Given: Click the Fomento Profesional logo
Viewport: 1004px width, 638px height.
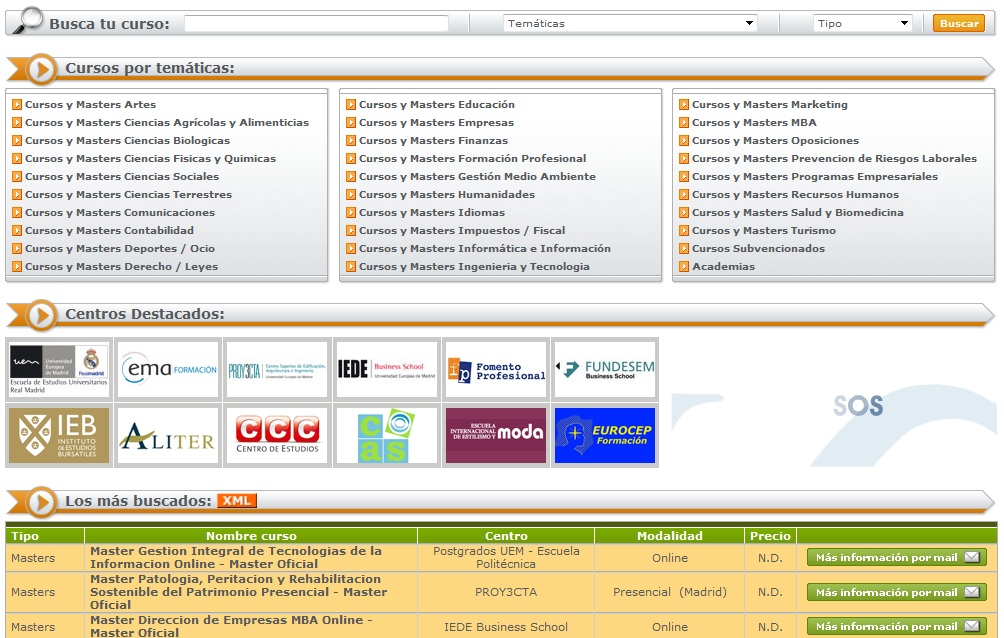Looking at the screenshot, I should 496,369.
